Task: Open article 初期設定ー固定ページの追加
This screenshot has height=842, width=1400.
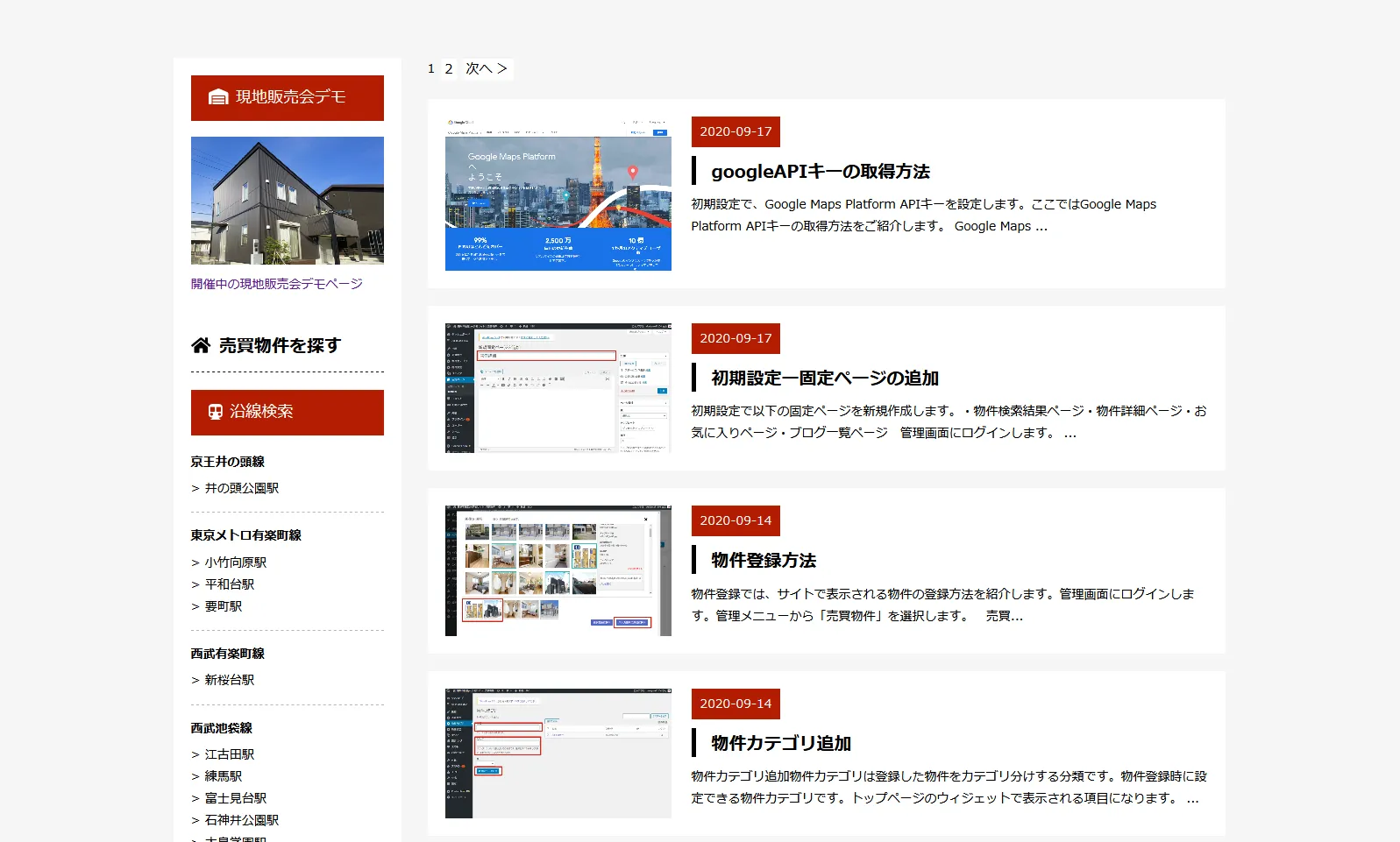Action: coord(824,379)
